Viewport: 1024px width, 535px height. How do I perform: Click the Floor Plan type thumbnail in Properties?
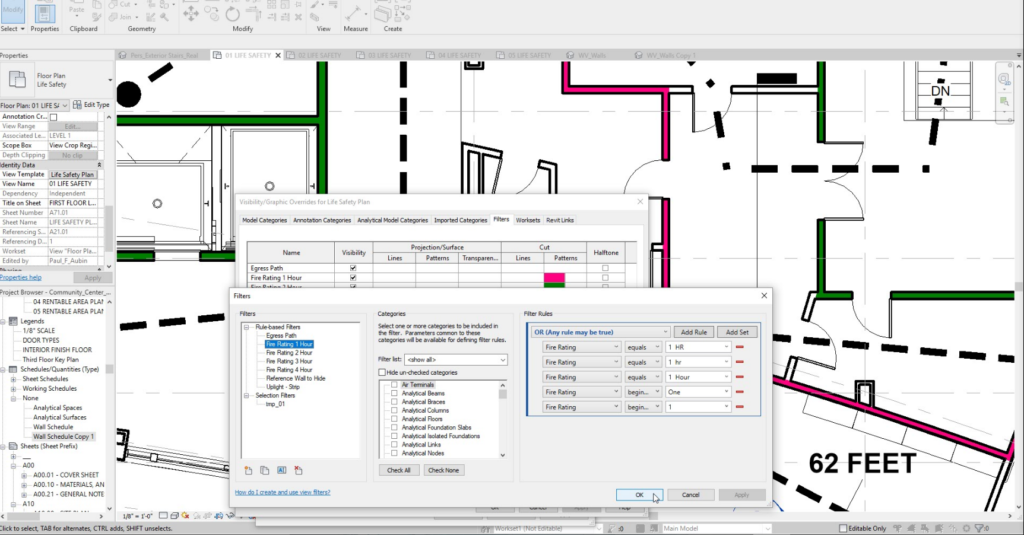pyautogui.click(x=17, y=80)
